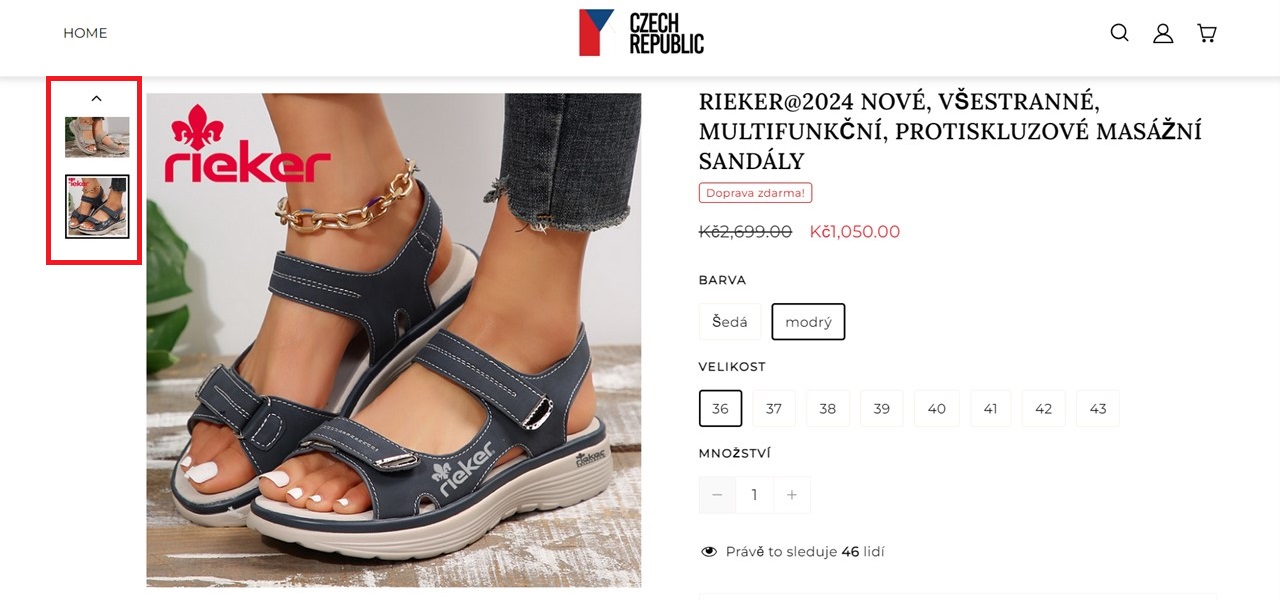Click the Czech Republic store logo
The width and height of the screenshot is (1280, 600).
click(641, 32)
